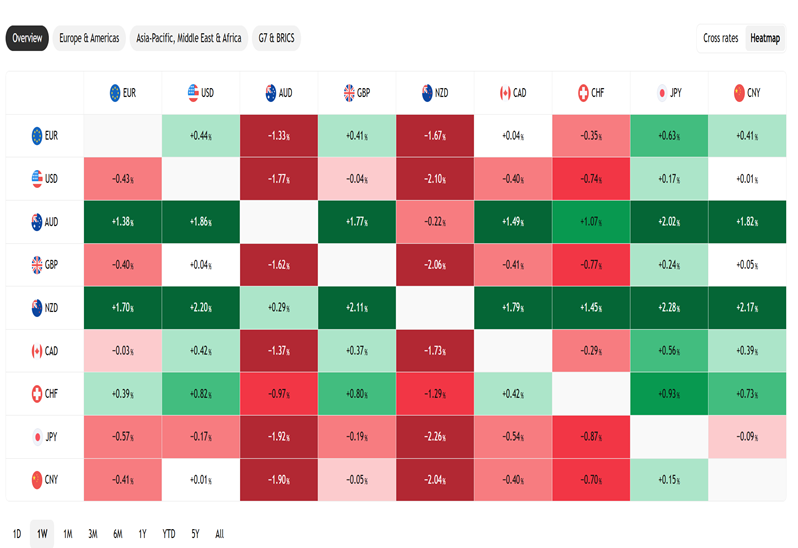Click the GBP flag icon in the column header

349,93
